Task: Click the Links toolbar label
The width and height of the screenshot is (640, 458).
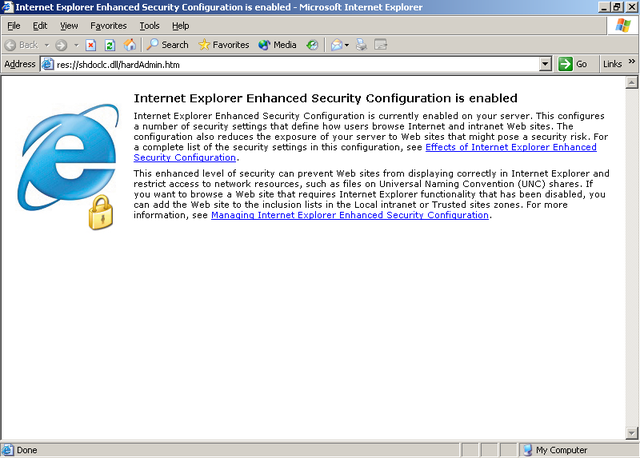Action: point(612,64)
